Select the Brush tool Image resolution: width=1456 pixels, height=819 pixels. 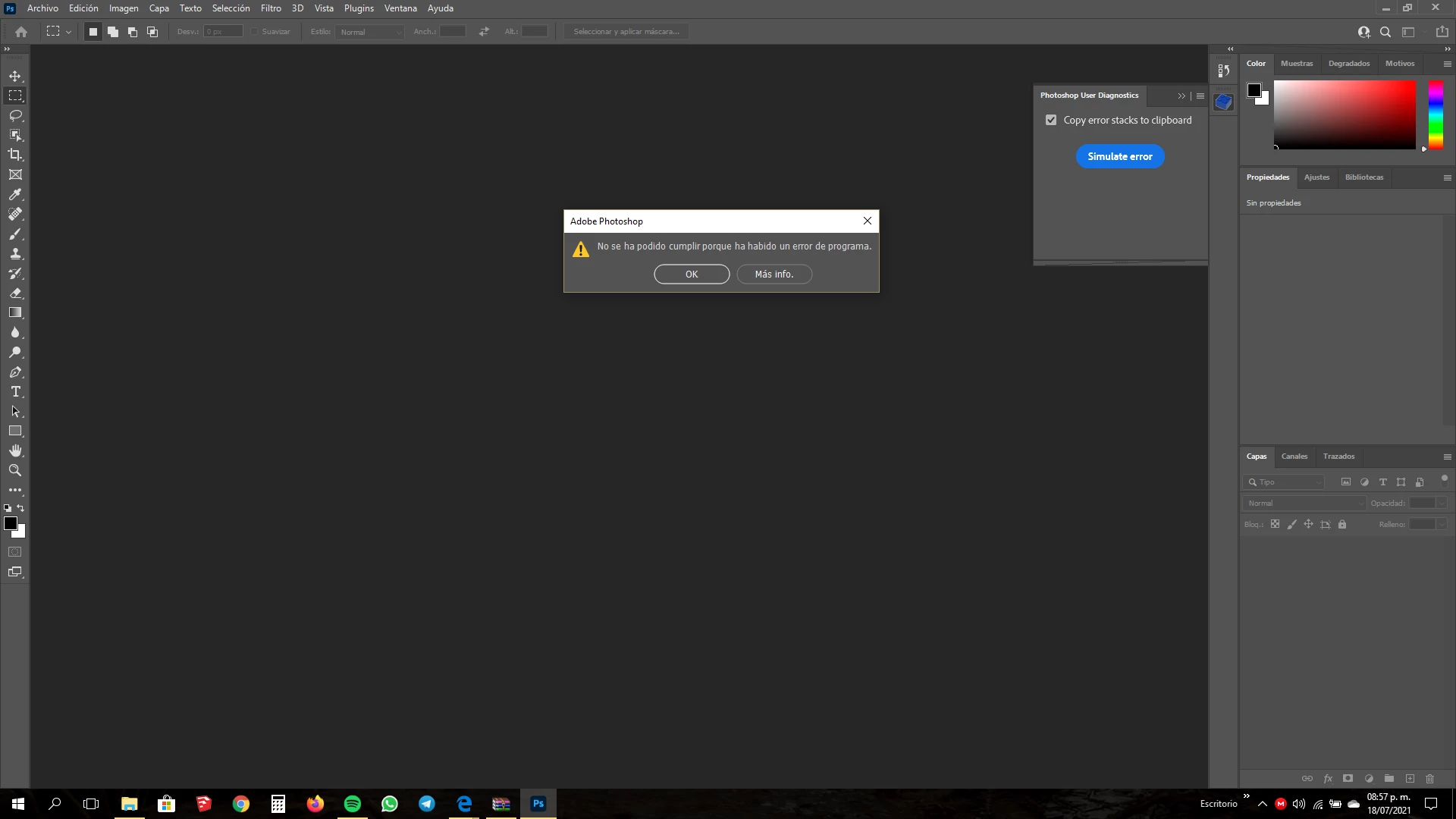point(15,234)
